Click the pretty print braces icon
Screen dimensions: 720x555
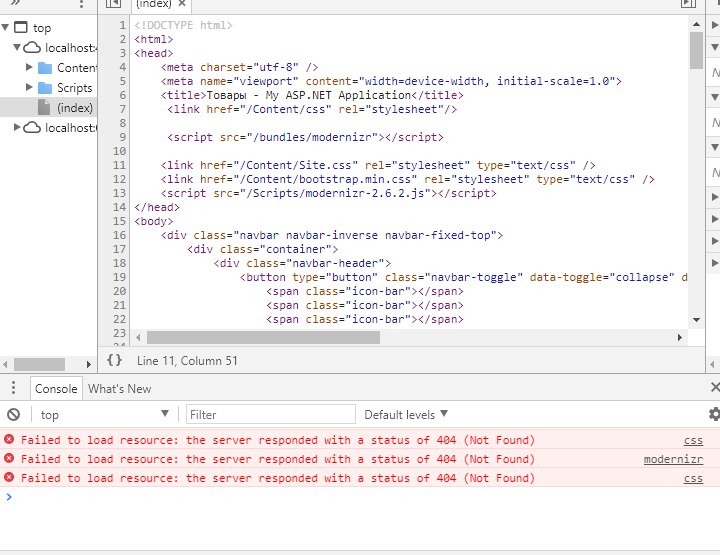(x=114, y=360)
